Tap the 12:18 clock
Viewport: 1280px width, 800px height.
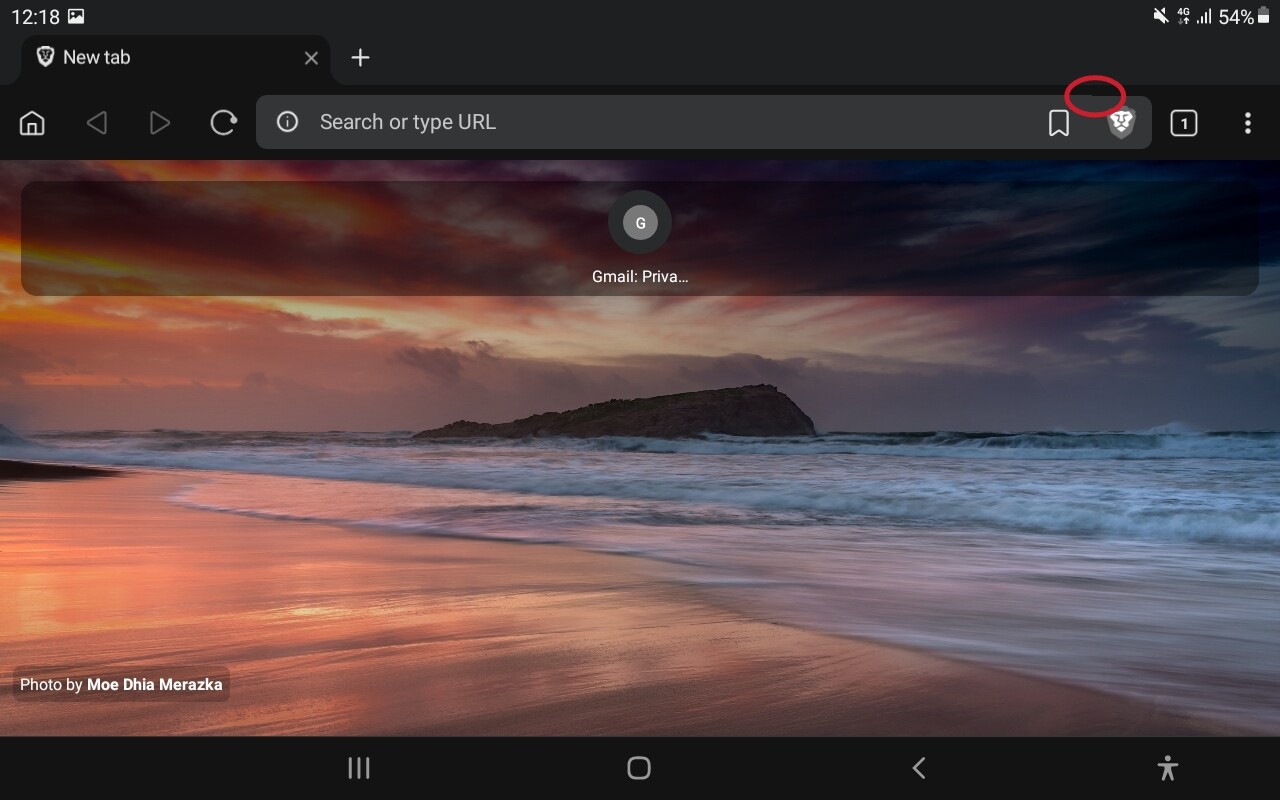pyautogui.click(x=35, y=17)
